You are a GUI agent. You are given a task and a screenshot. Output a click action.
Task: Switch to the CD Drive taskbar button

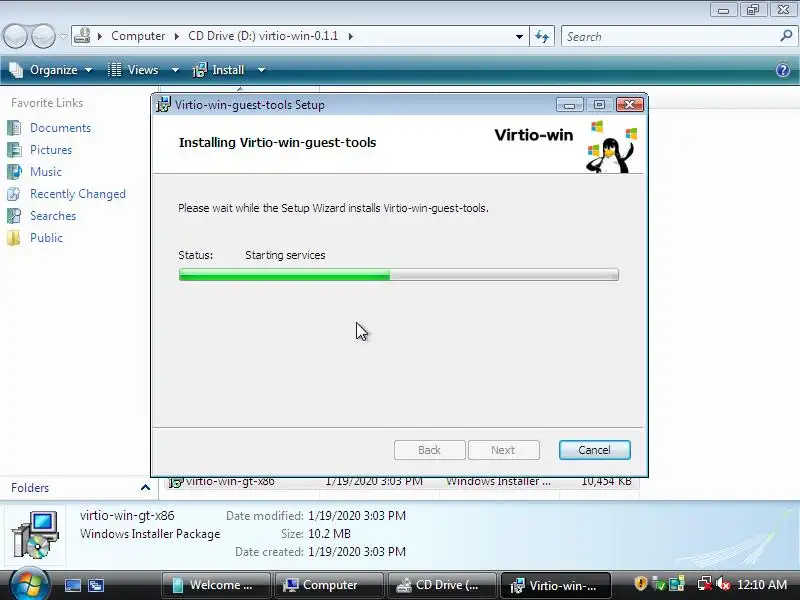442,585
